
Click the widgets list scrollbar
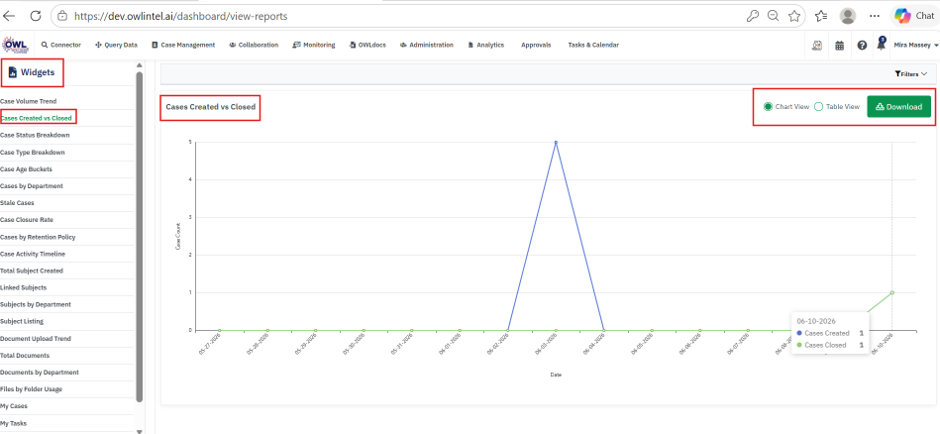point(140,237)
